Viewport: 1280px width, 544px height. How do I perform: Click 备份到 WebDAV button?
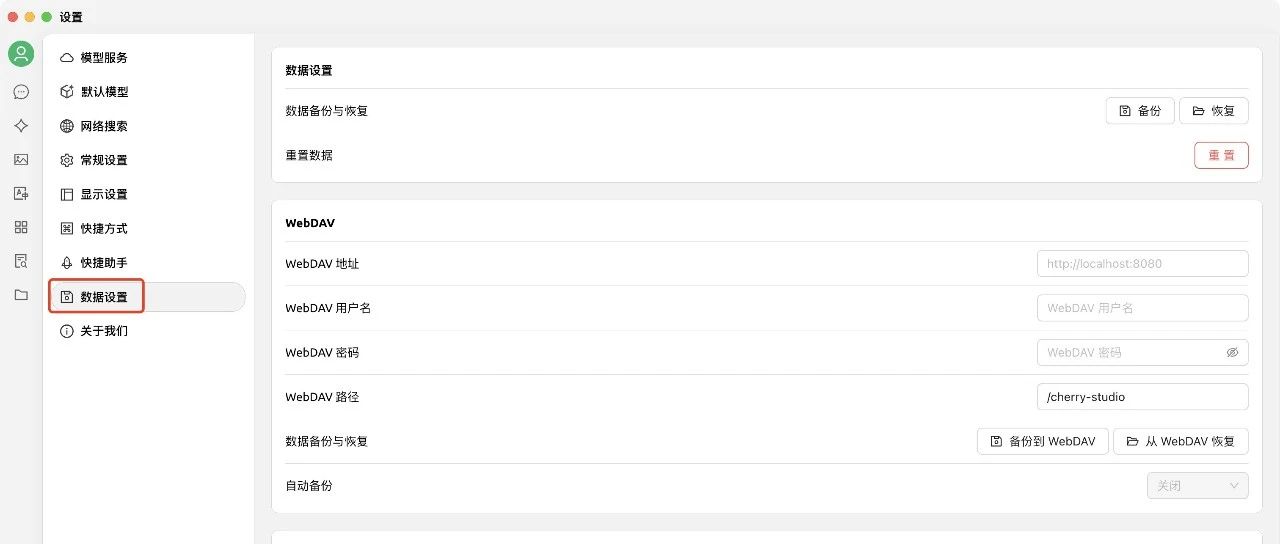click(1042, 441)
